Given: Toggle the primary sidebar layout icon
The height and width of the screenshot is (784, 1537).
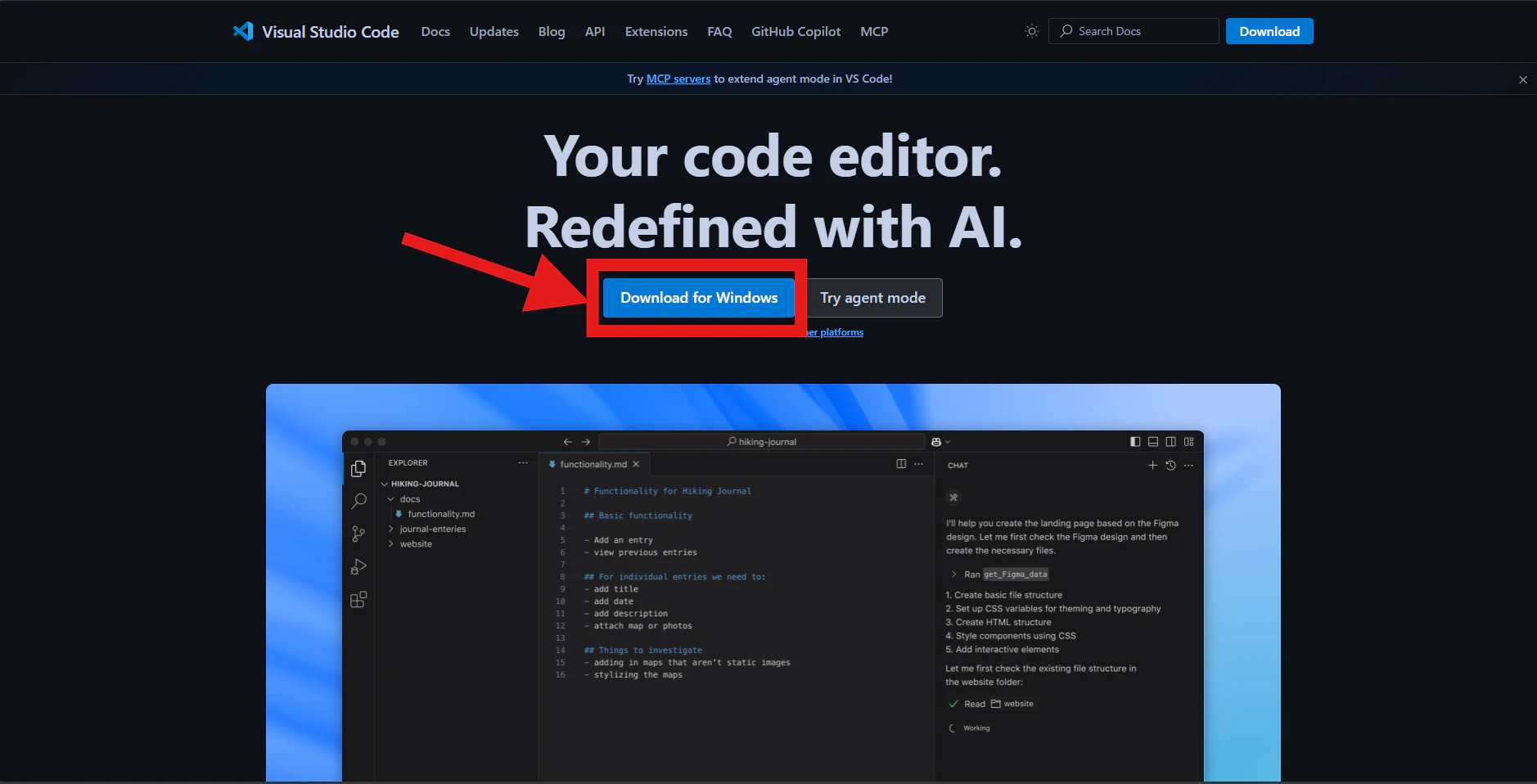Looking at the screenshot, I should coord(1135,442).
